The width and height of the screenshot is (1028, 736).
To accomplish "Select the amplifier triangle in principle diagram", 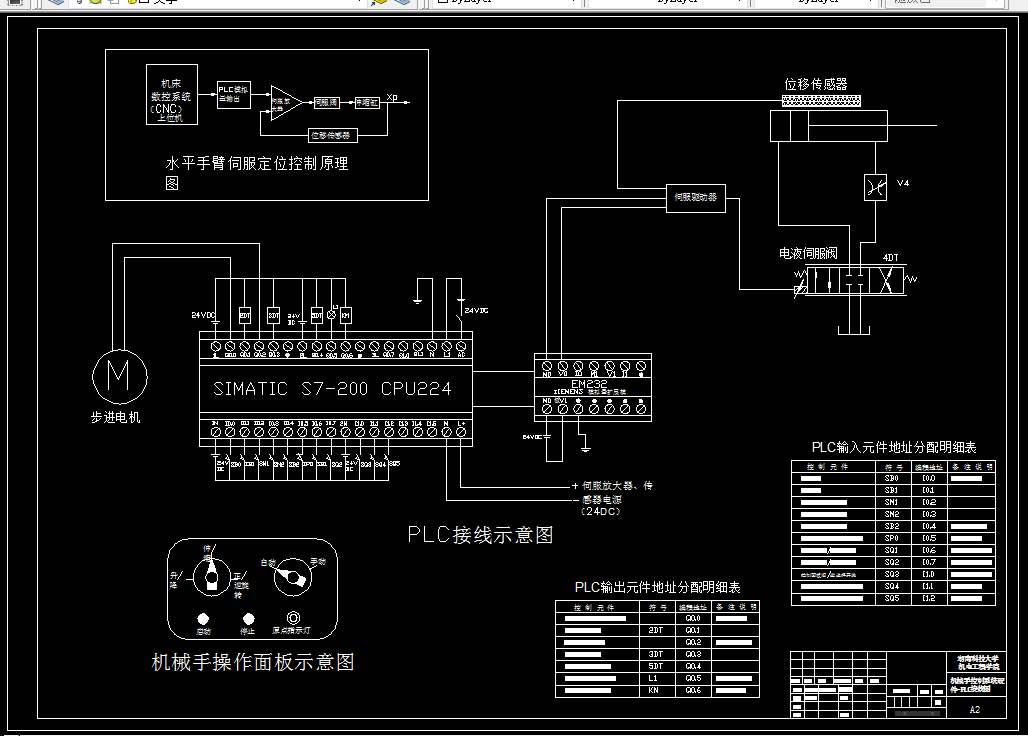I will (287, 103).
